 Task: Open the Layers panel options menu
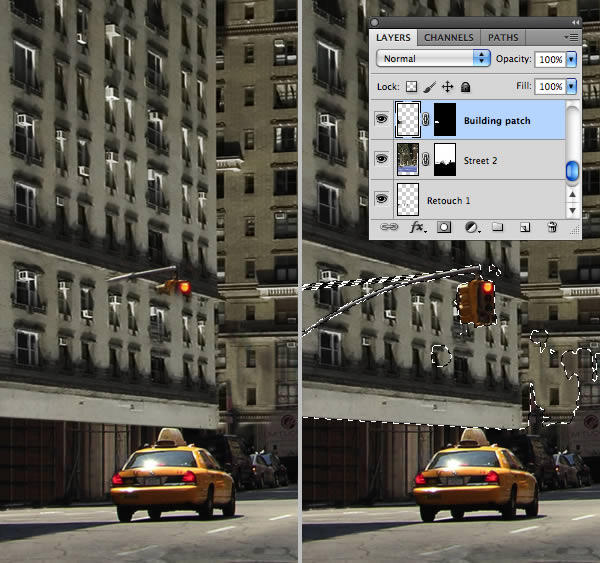(x=571, y=38)
